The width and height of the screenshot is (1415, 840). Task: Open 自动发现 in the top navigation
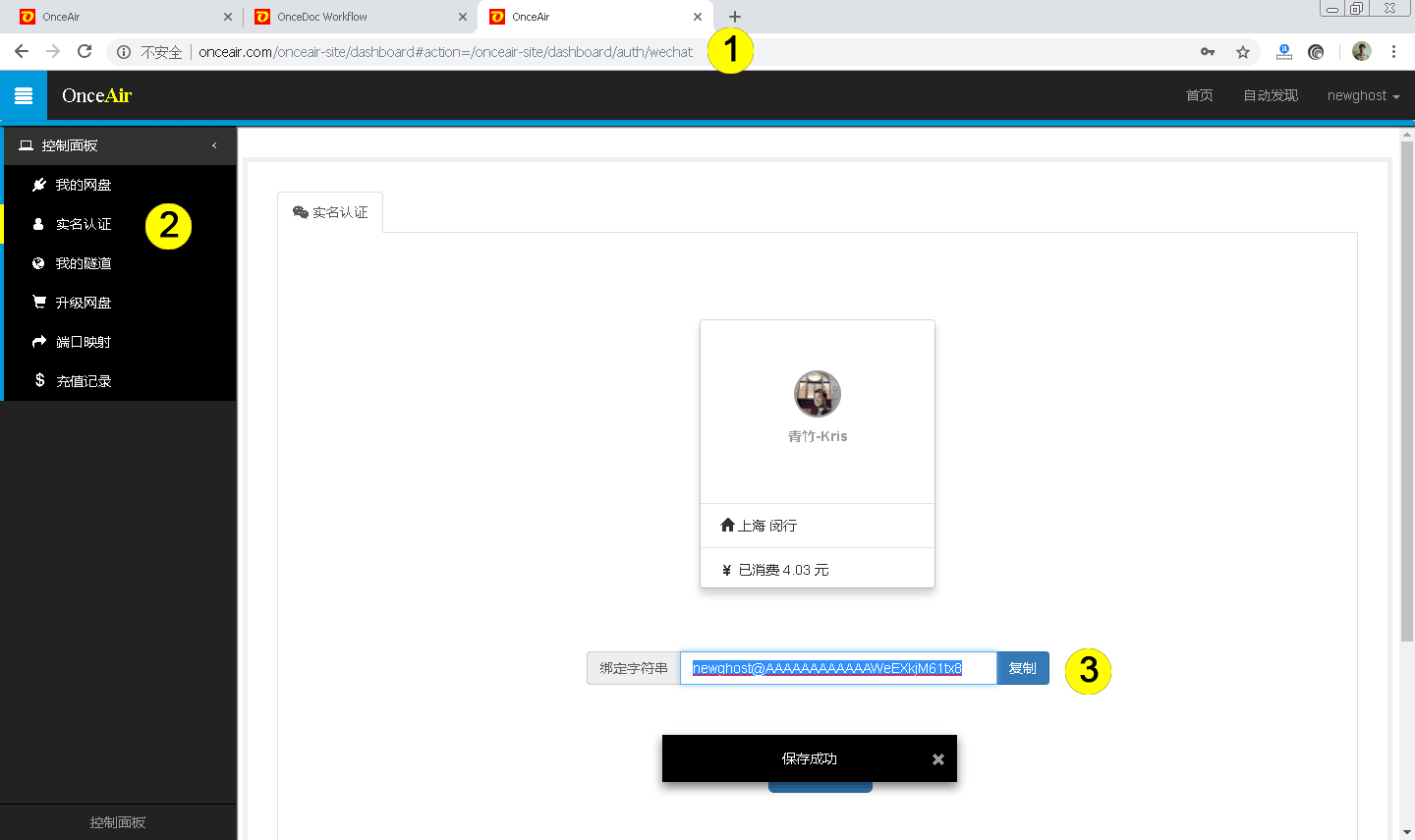(x=1270, y=95)
